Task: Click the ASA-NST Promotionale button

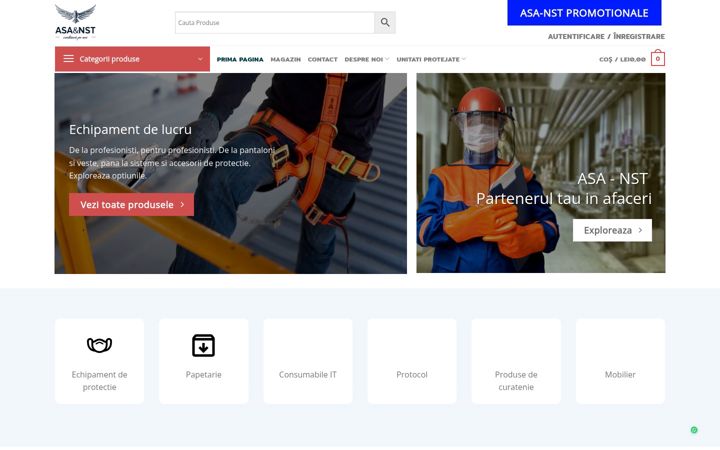Action: (584, 13)
